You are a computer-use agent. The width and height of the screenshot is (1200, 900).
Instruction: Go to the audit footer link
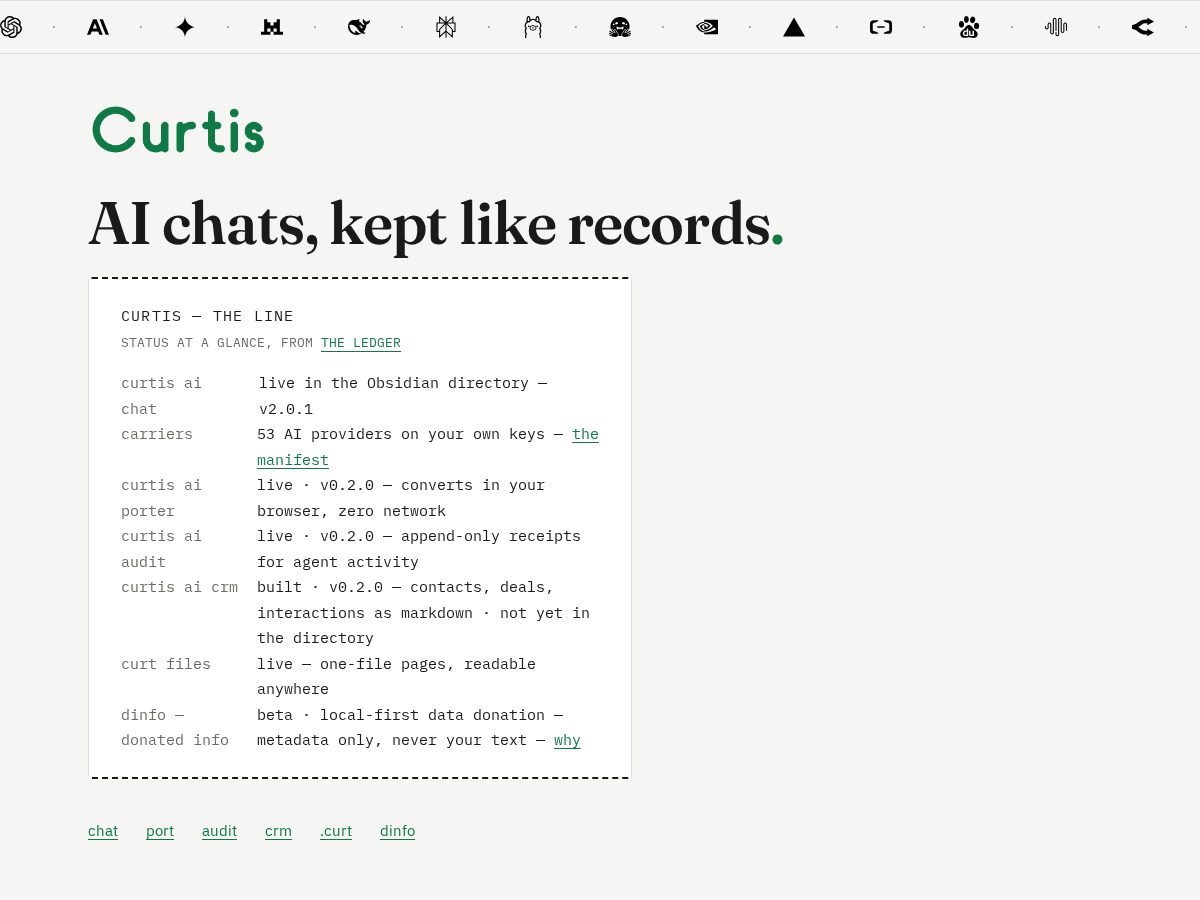tap(219, 831)
